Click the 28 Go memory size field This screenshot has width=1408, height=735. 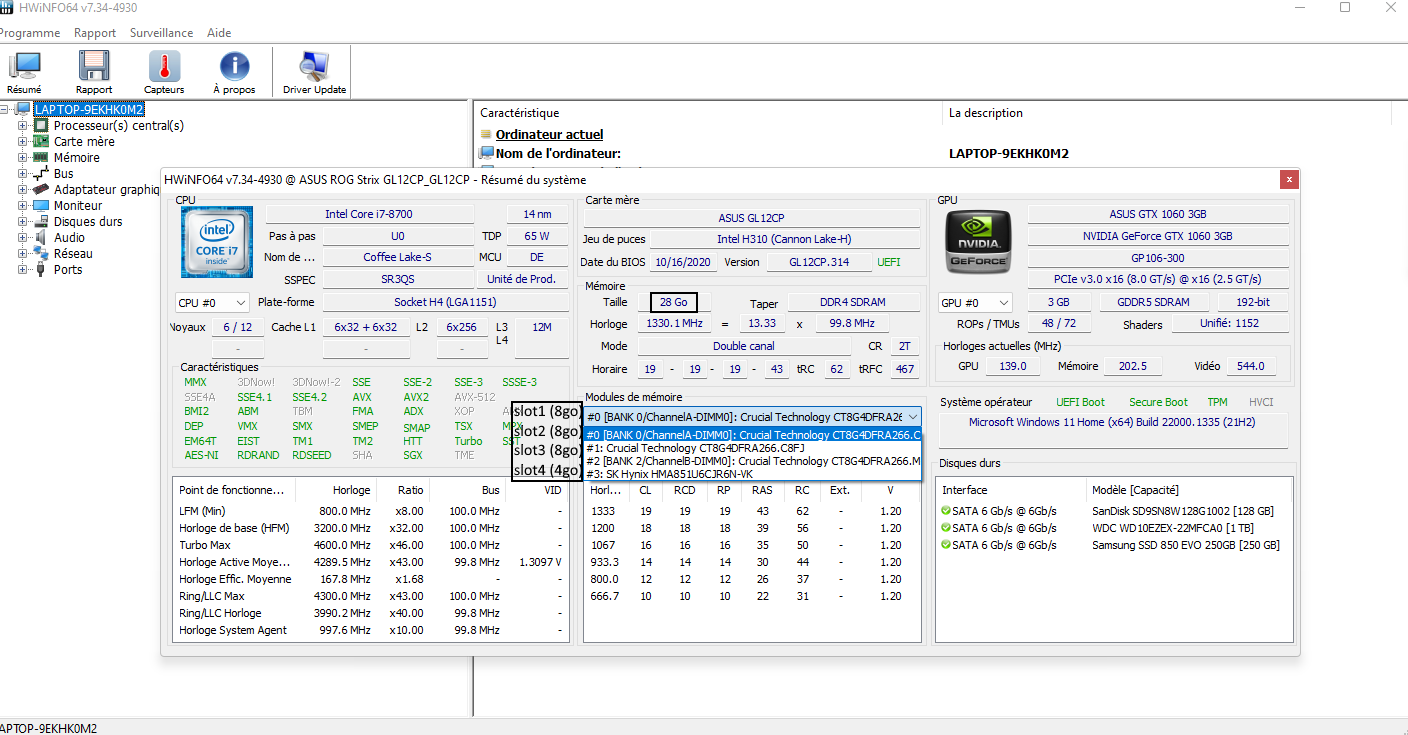pyautogui.click(x=673, y=303)
